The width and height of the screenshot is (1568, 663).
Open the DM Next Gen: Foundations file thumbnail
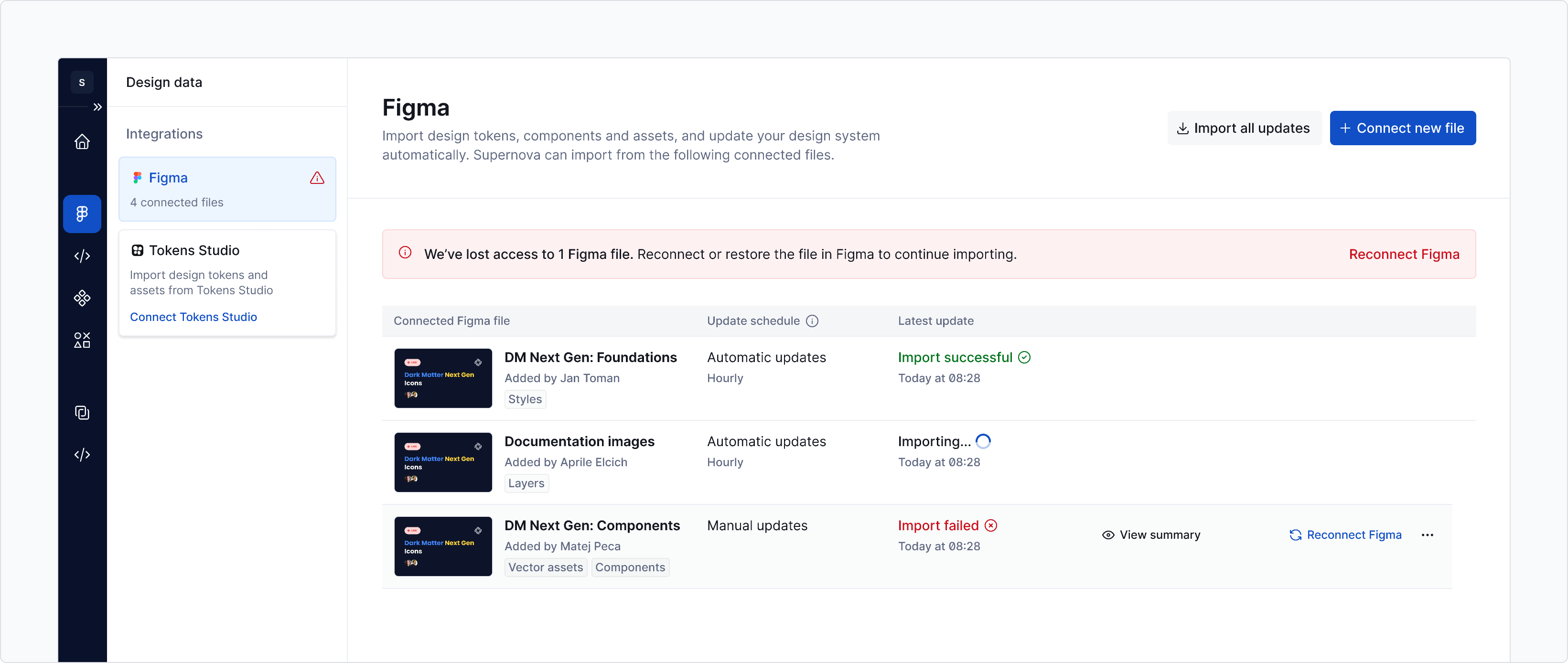[x=442, y=377]
